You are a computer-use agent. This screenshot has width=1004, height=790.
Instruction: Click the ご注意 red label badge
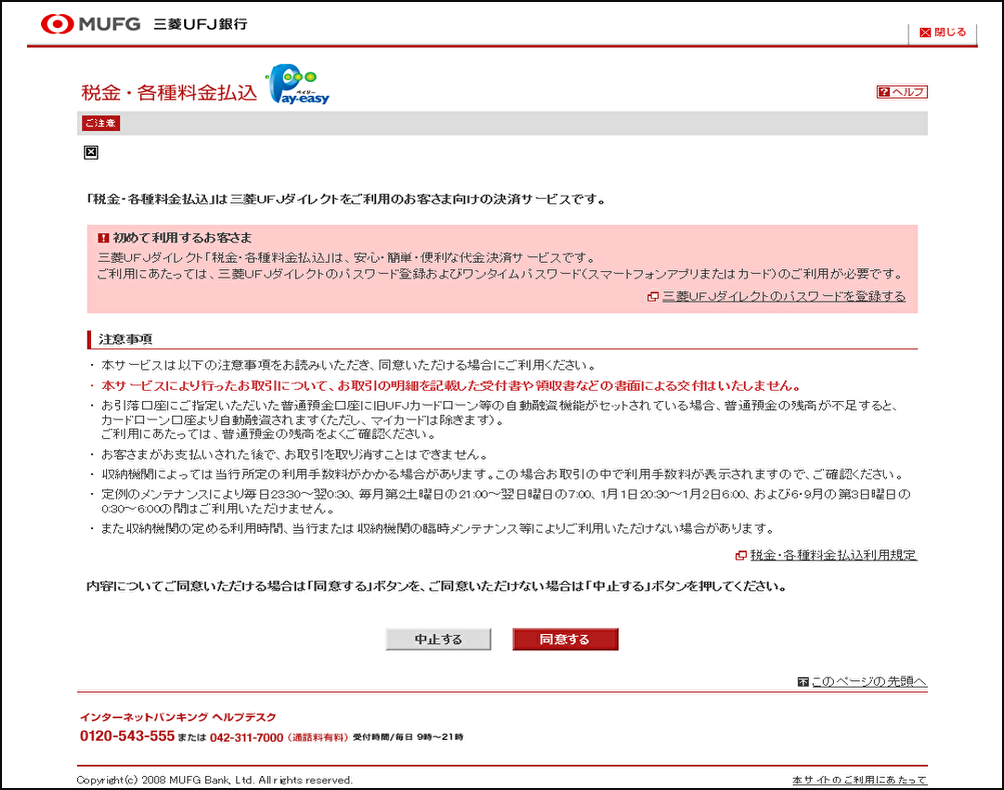[101, 123]
